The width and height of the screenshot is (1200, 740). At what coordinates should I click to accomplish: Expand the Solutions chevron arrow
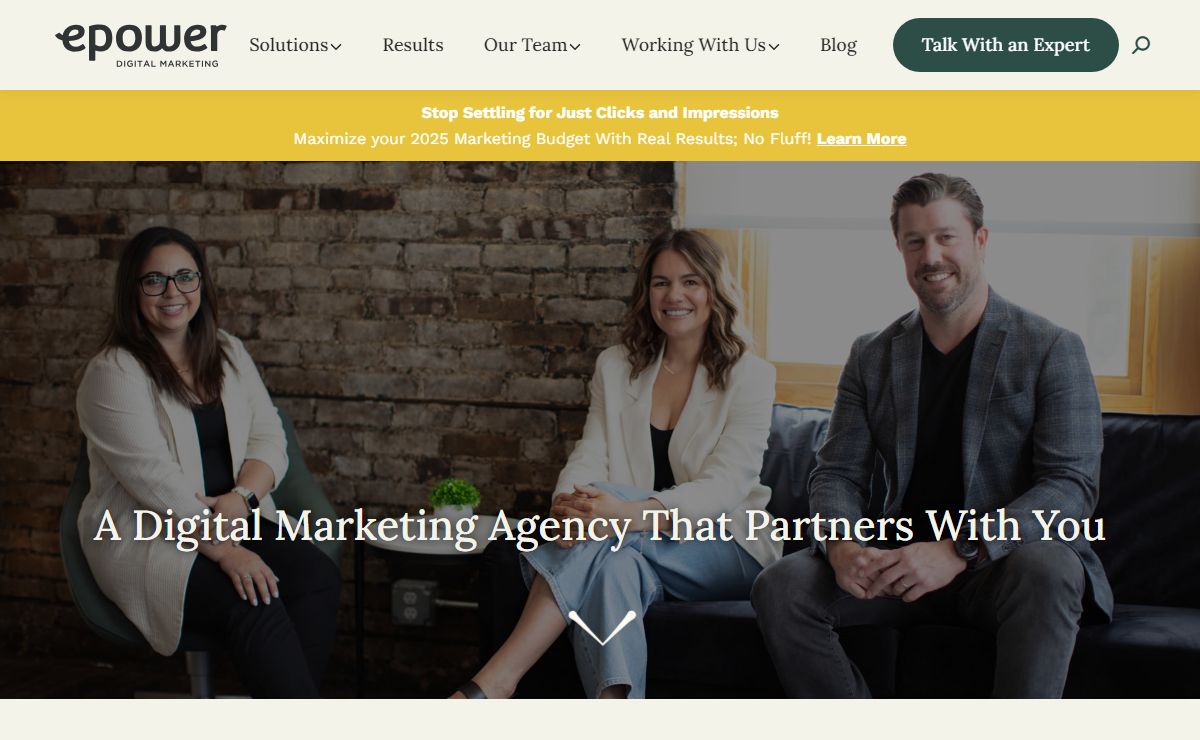coord(336,46)
